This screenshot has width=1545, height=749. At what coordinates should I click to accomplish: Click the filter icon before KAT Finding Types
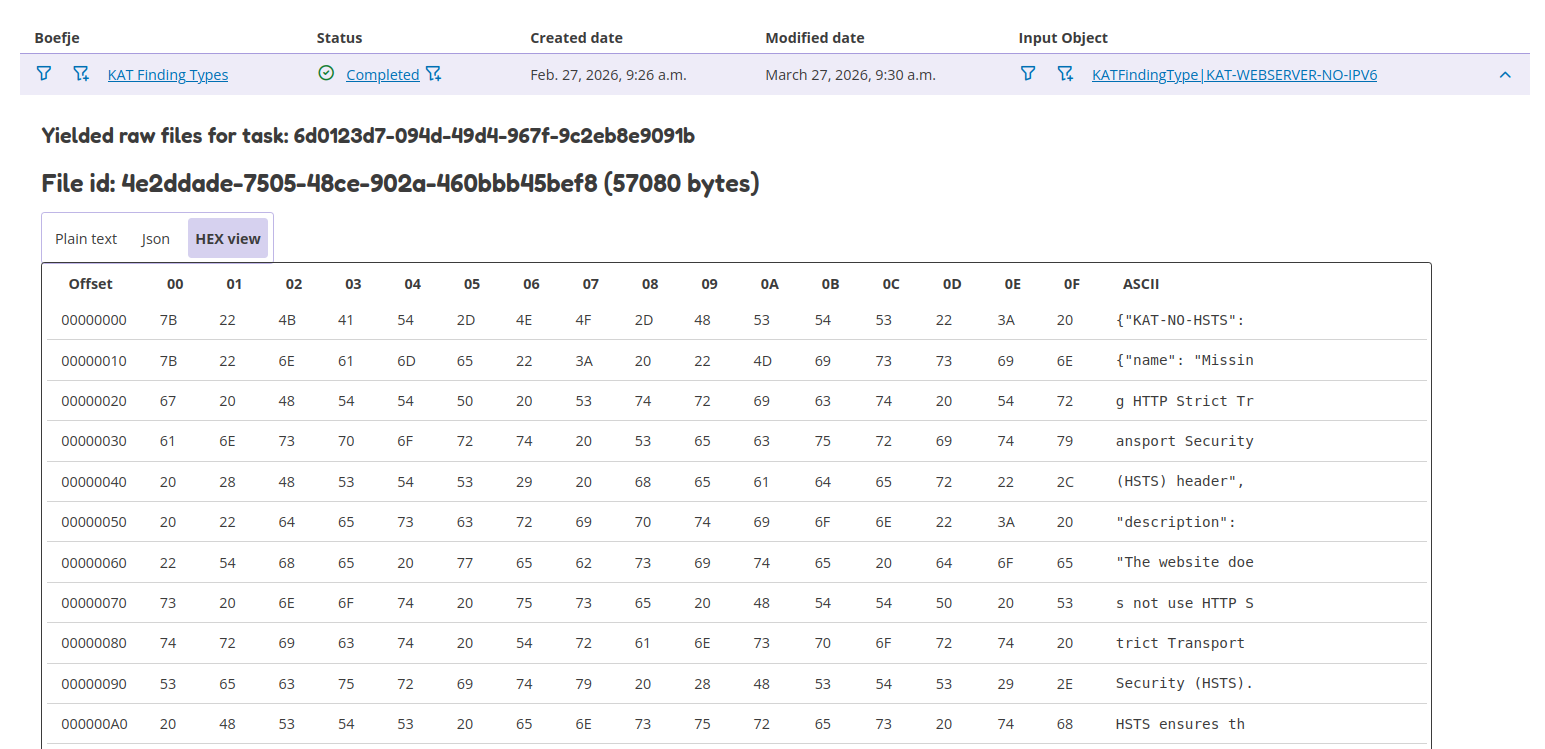pyautogui.click(x=43, y=74)
